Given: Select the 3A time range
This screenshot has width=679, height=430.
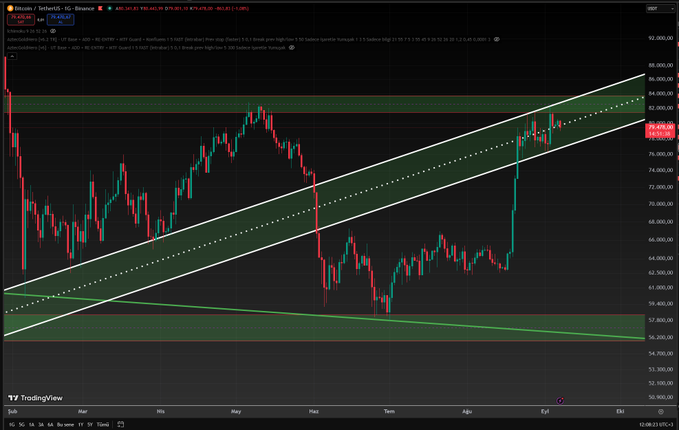Looking at the screenshot, I should 41,425.
